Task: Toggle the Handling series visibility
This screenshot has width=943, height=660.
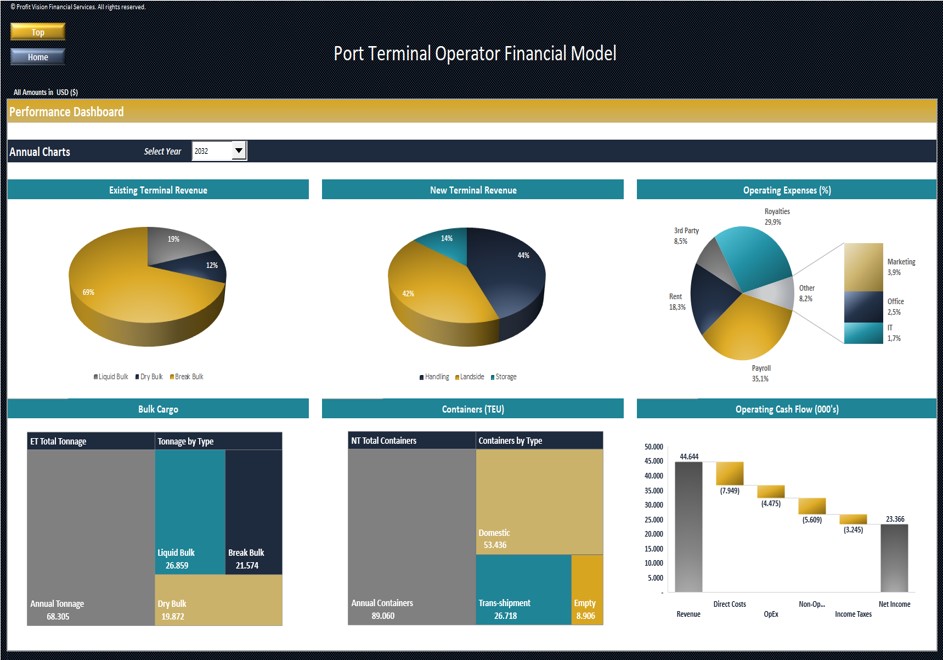Action: click(x=421, y=377)
